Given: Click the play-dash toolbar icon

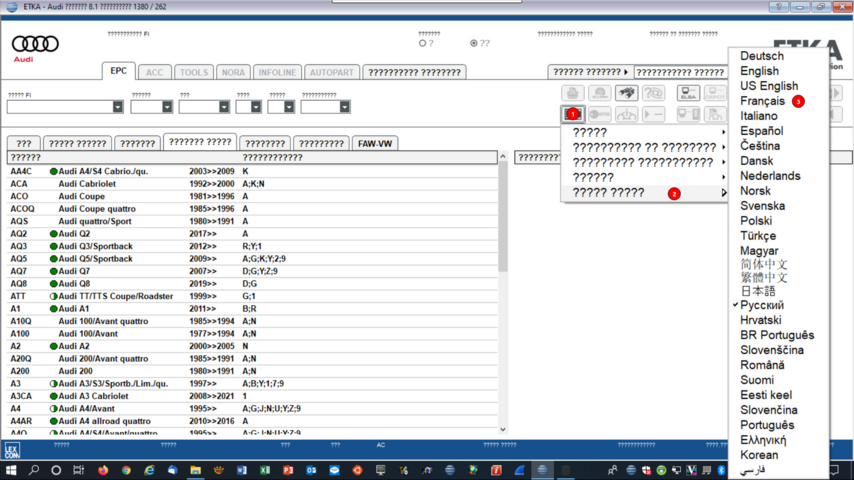Looking at the screenshot, I should [x=653, y=114].
